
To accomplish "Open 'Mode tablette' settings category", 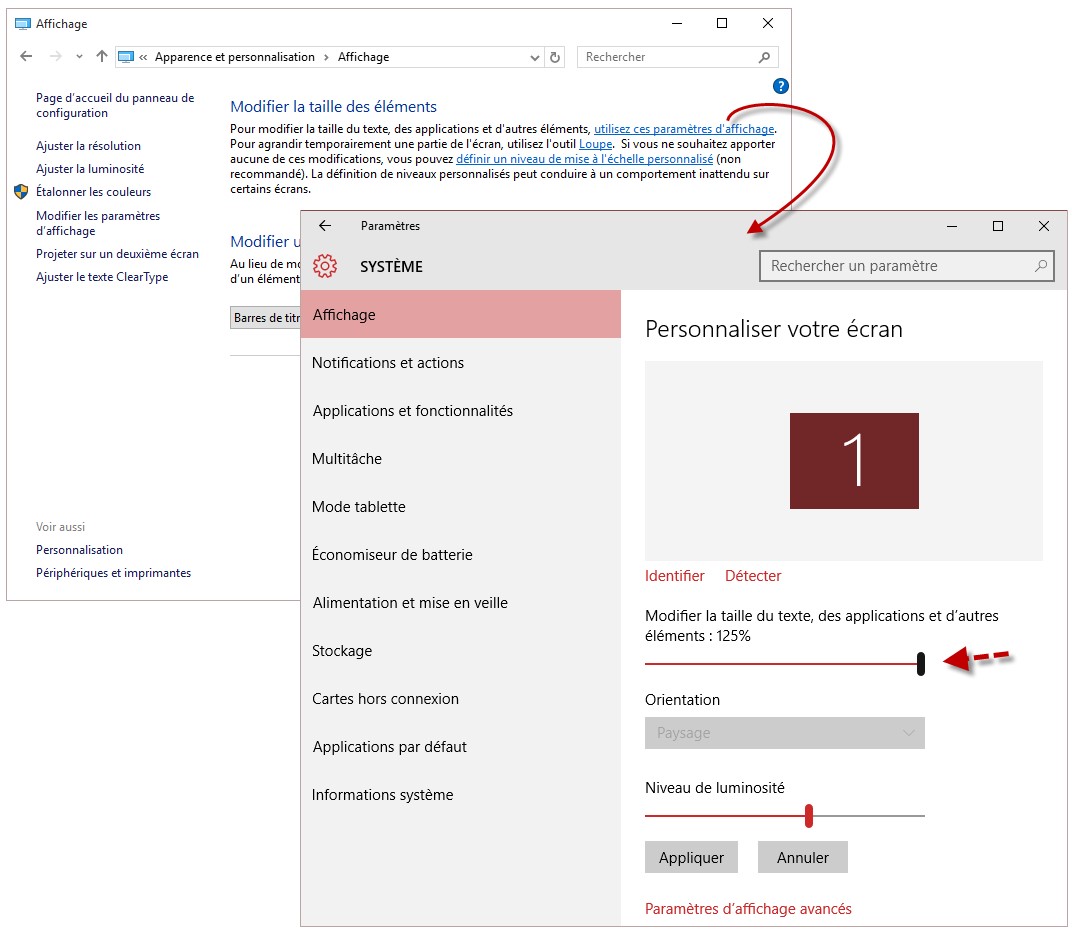I will coord(461,507).
